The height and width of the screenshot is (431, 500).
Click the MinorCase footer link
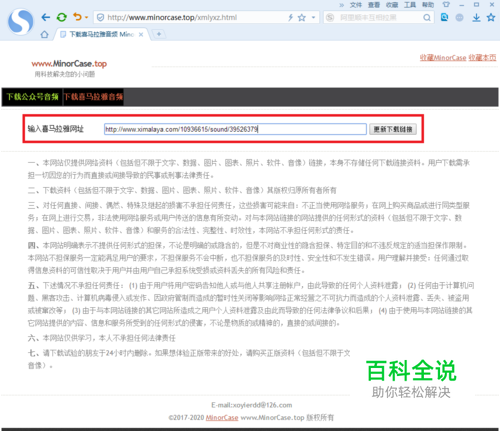tap(222, 418)
